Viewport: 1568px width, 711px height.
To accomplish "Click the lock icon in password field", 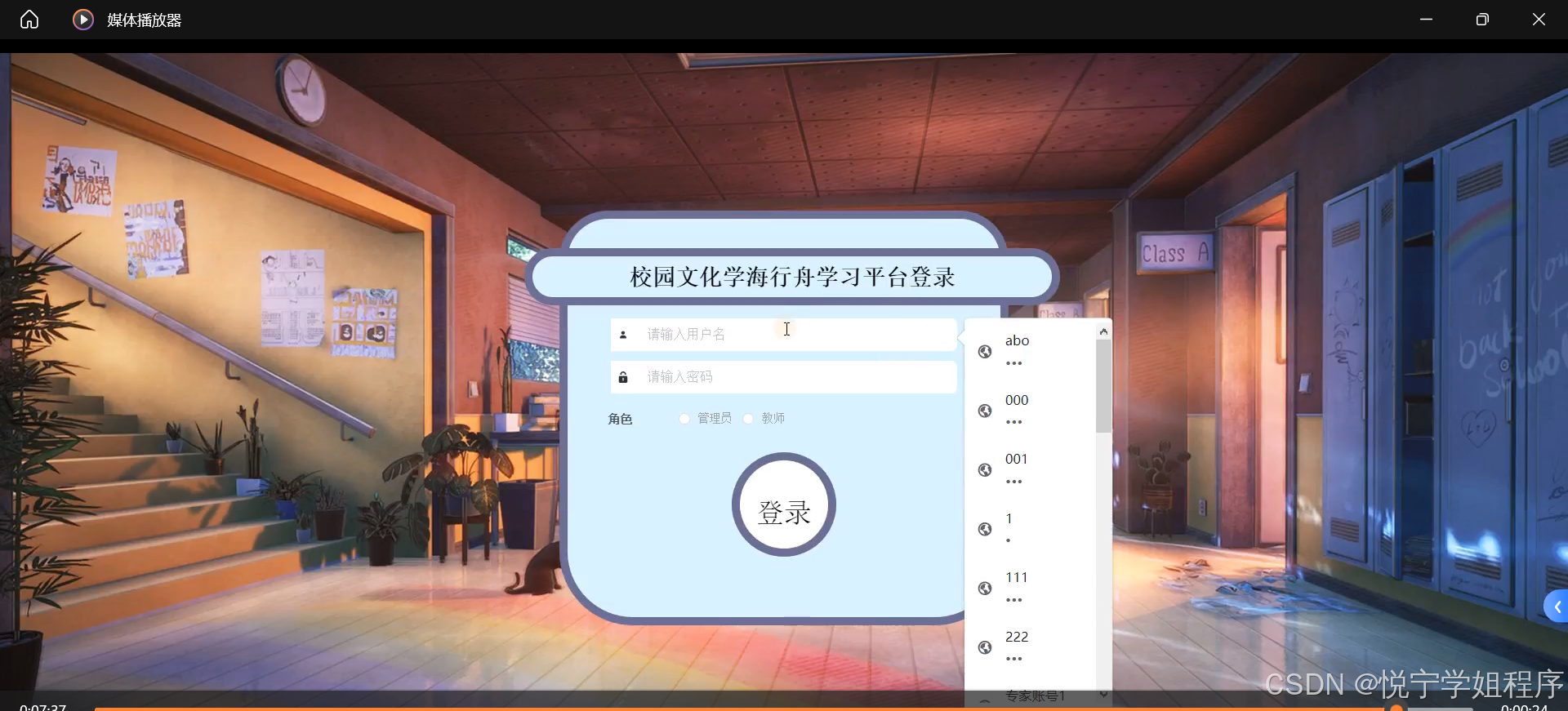I will (623, 377).
